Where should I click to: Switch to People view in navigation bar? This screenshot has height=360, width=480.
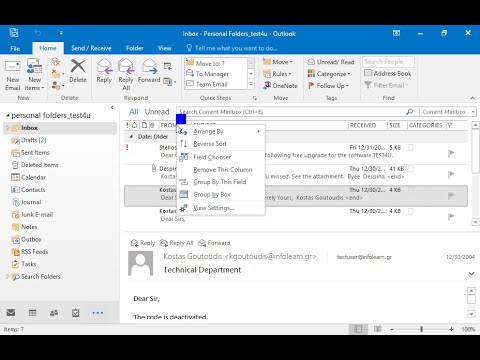click(x=54, y=313)
